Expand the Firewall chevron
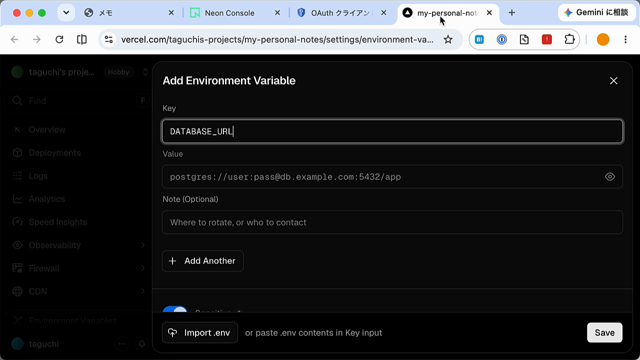Viewport: 640px width, 360px height. (x=143, y=268)
